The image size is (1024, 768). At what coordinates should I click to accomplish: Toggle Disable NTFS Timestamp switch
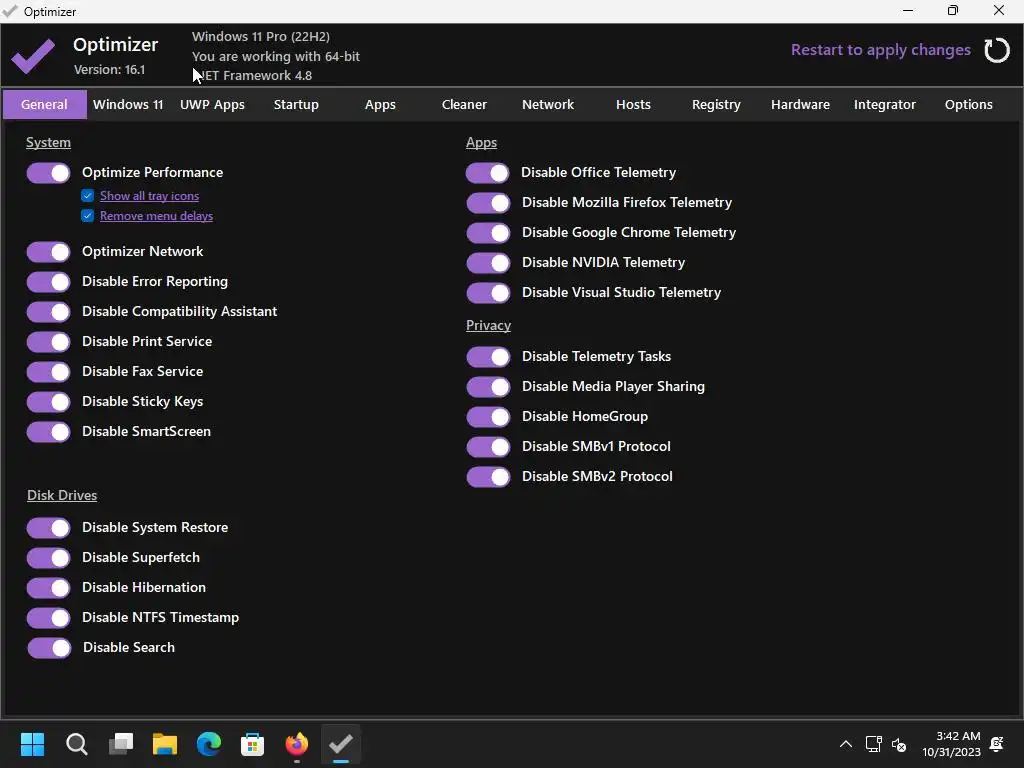48,618
